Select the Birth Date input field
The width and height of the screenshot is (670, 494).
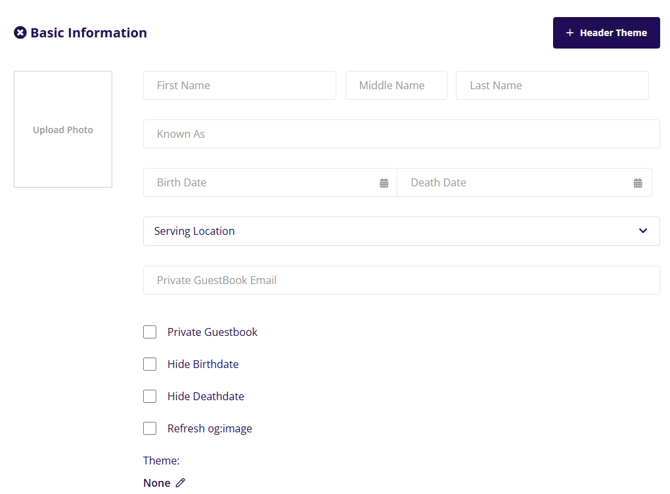(x=260, y=183)
